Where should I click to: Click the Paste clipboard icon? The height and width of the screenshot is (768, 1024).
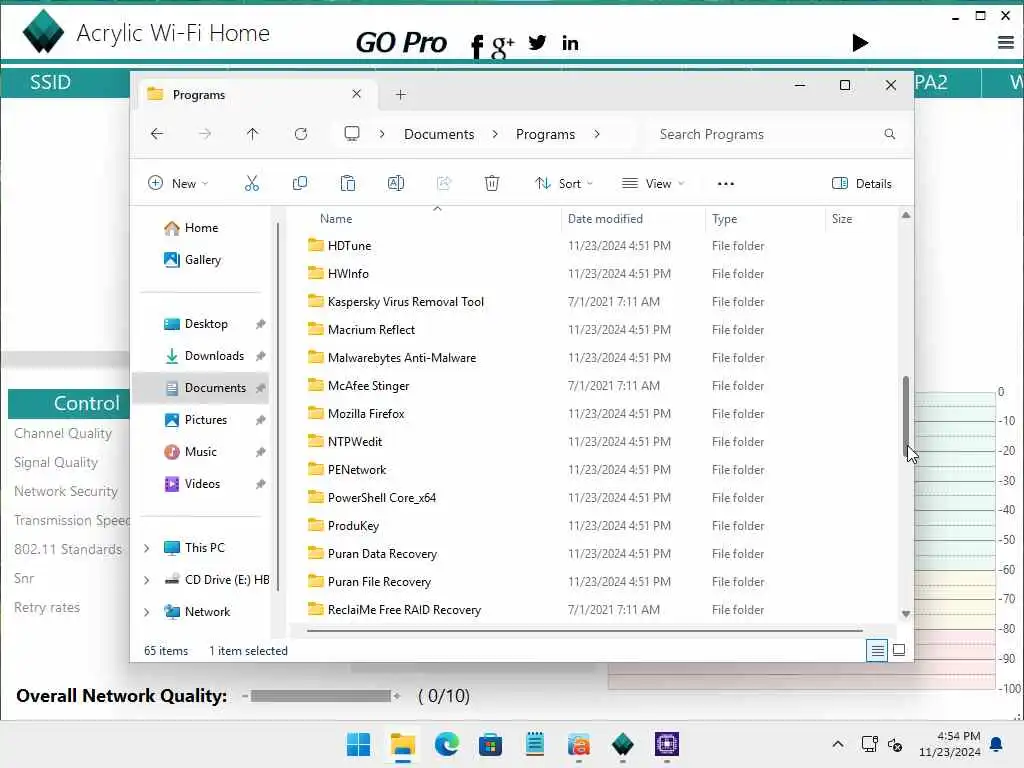(347, 184)
